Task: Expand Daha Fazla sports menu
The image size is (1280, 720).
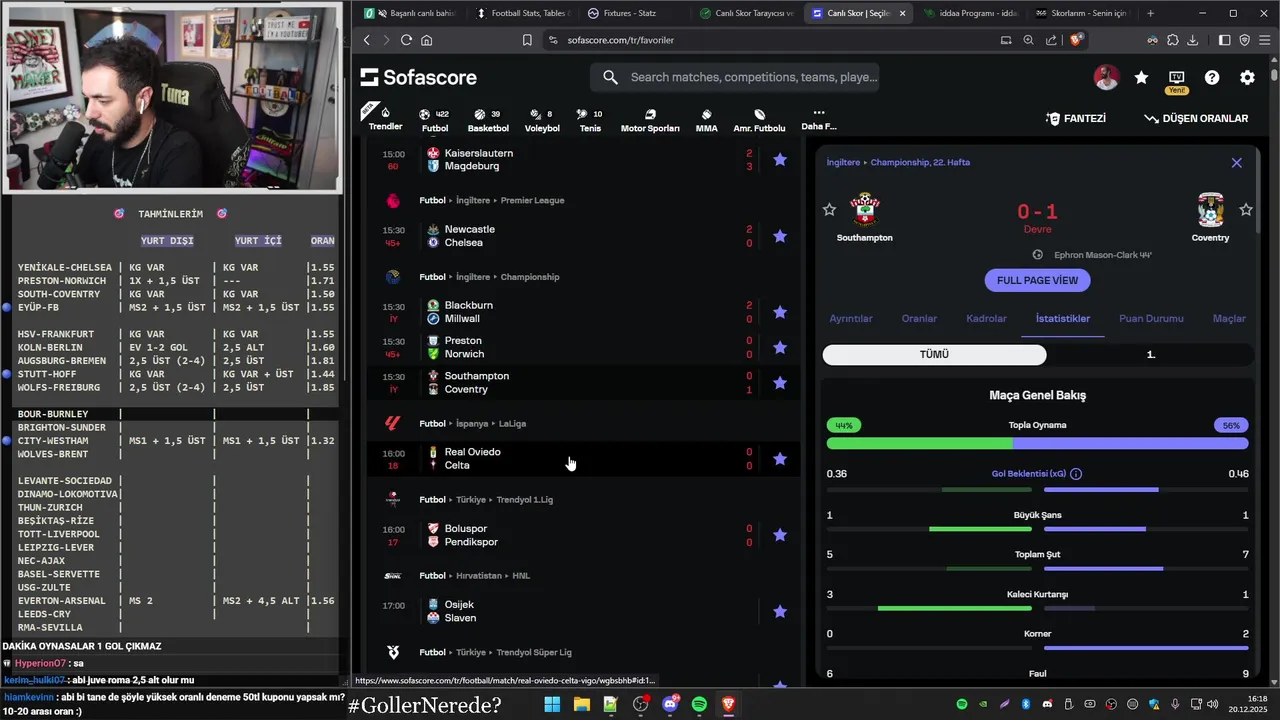Action: pos(819,119)
